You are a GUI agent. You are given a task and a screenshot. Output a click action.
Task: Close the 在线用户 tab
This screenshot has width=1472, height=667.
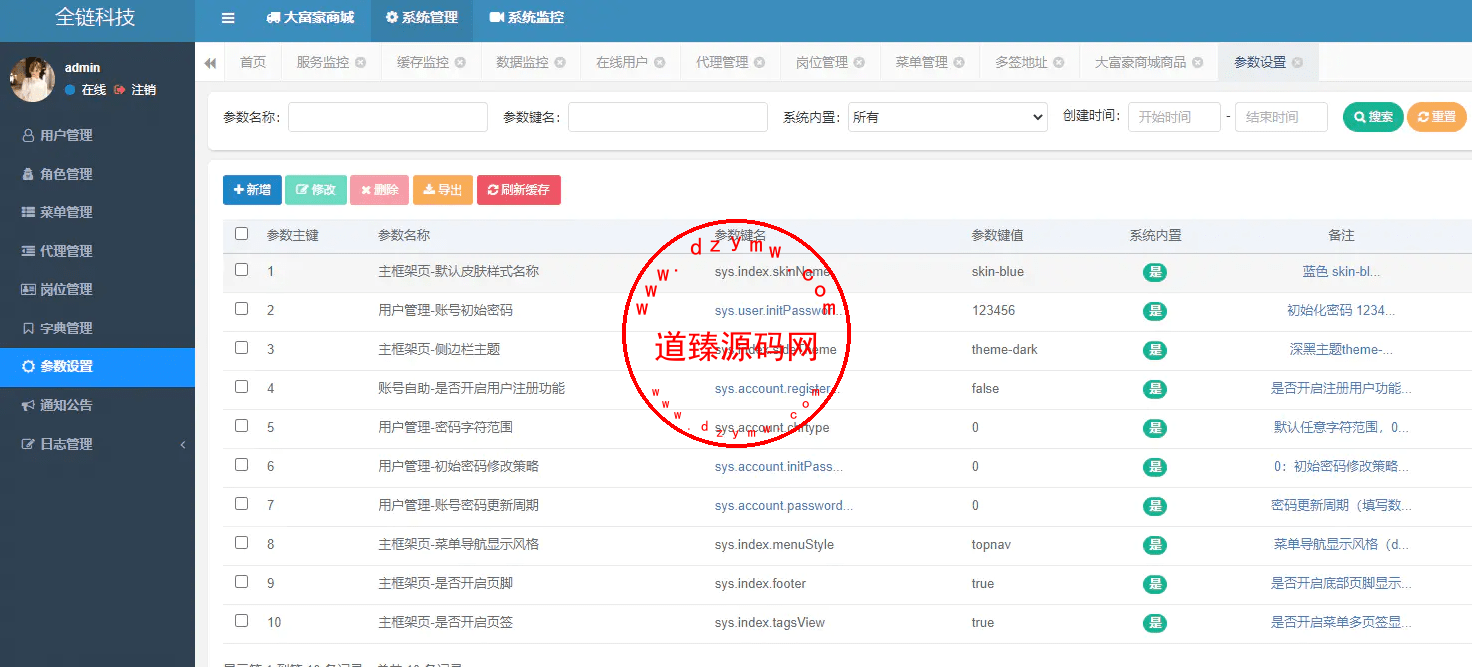click(660, 62)
